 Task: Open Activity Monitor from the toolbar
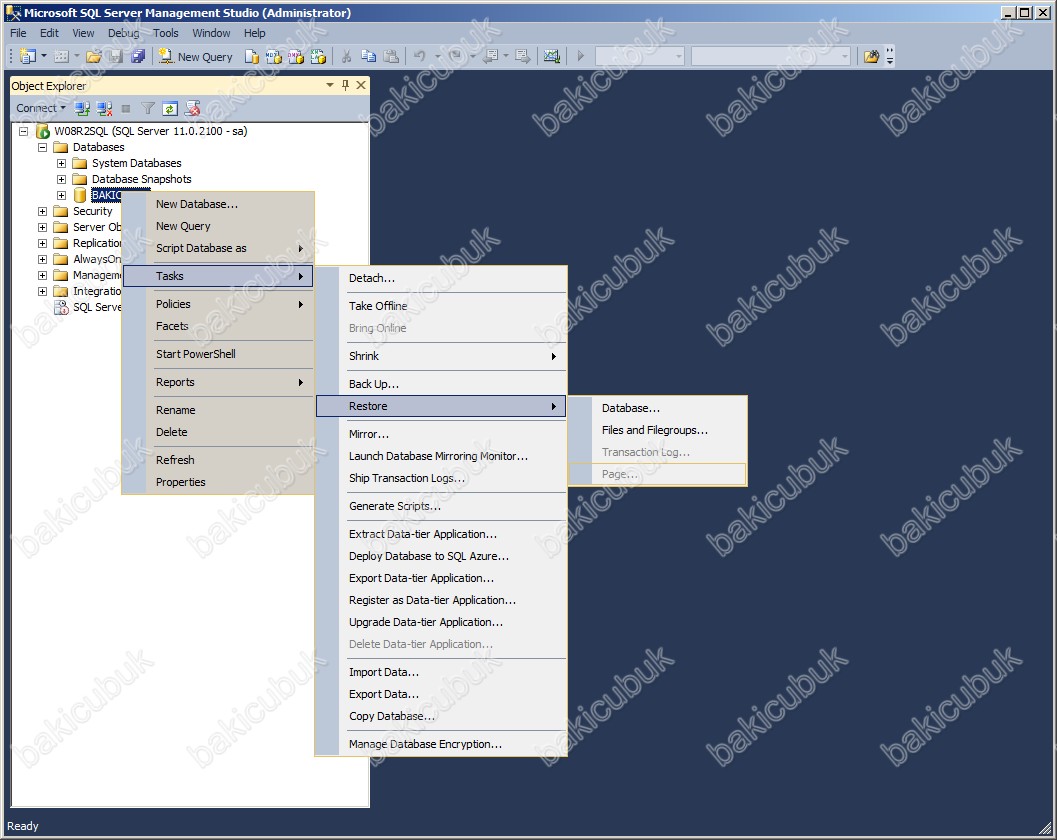[551, 57]
